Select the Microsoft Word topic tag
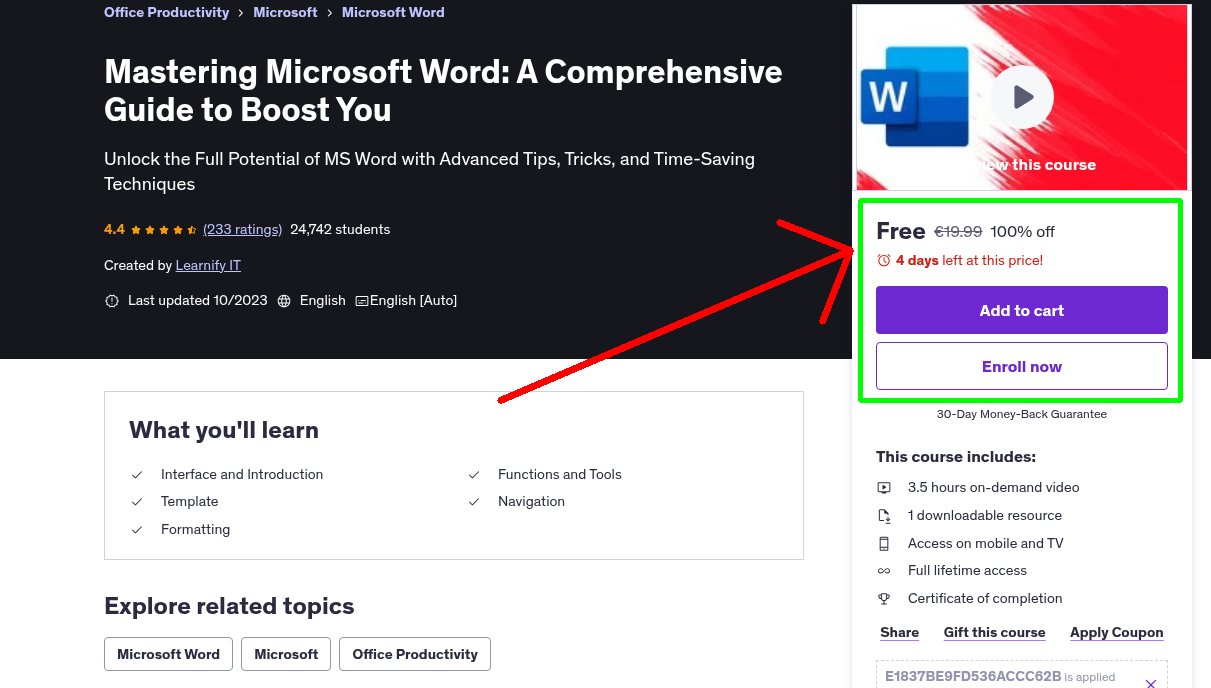The image size is (1211, 688). [168, 654]
